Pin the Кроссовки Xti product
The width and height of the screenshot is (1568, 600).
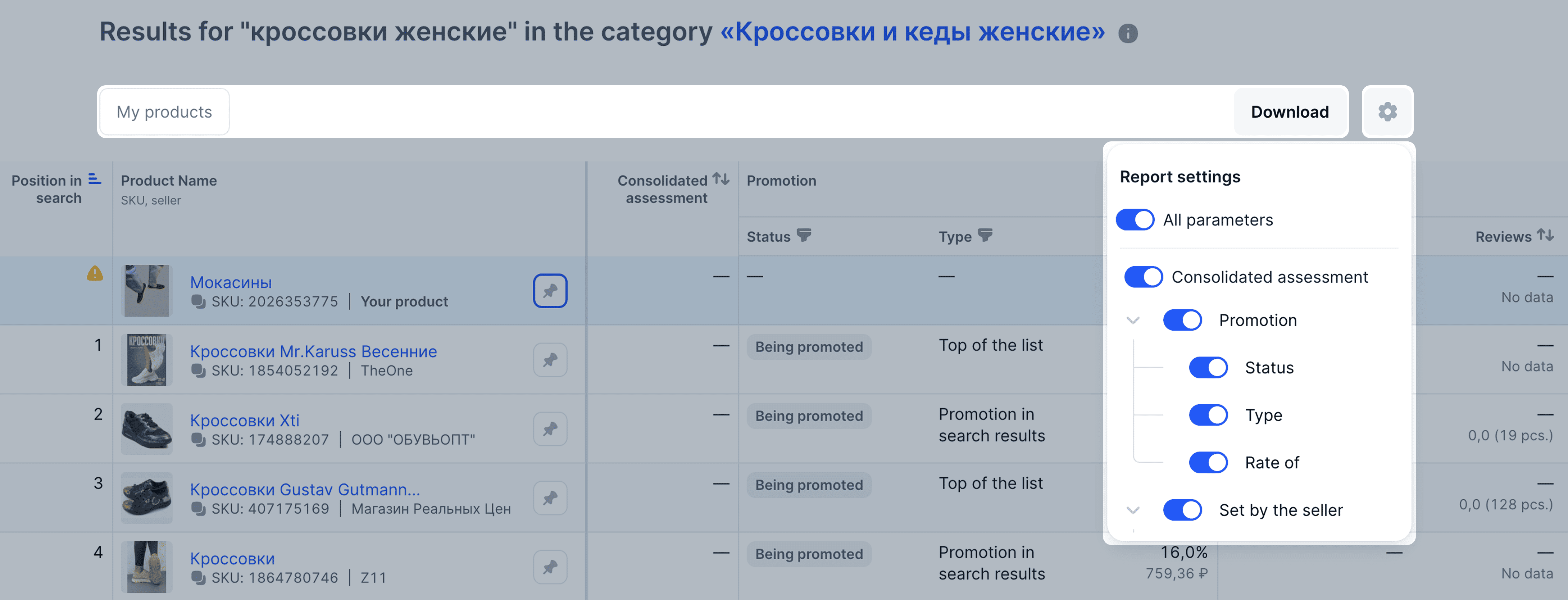click(550, 429)
